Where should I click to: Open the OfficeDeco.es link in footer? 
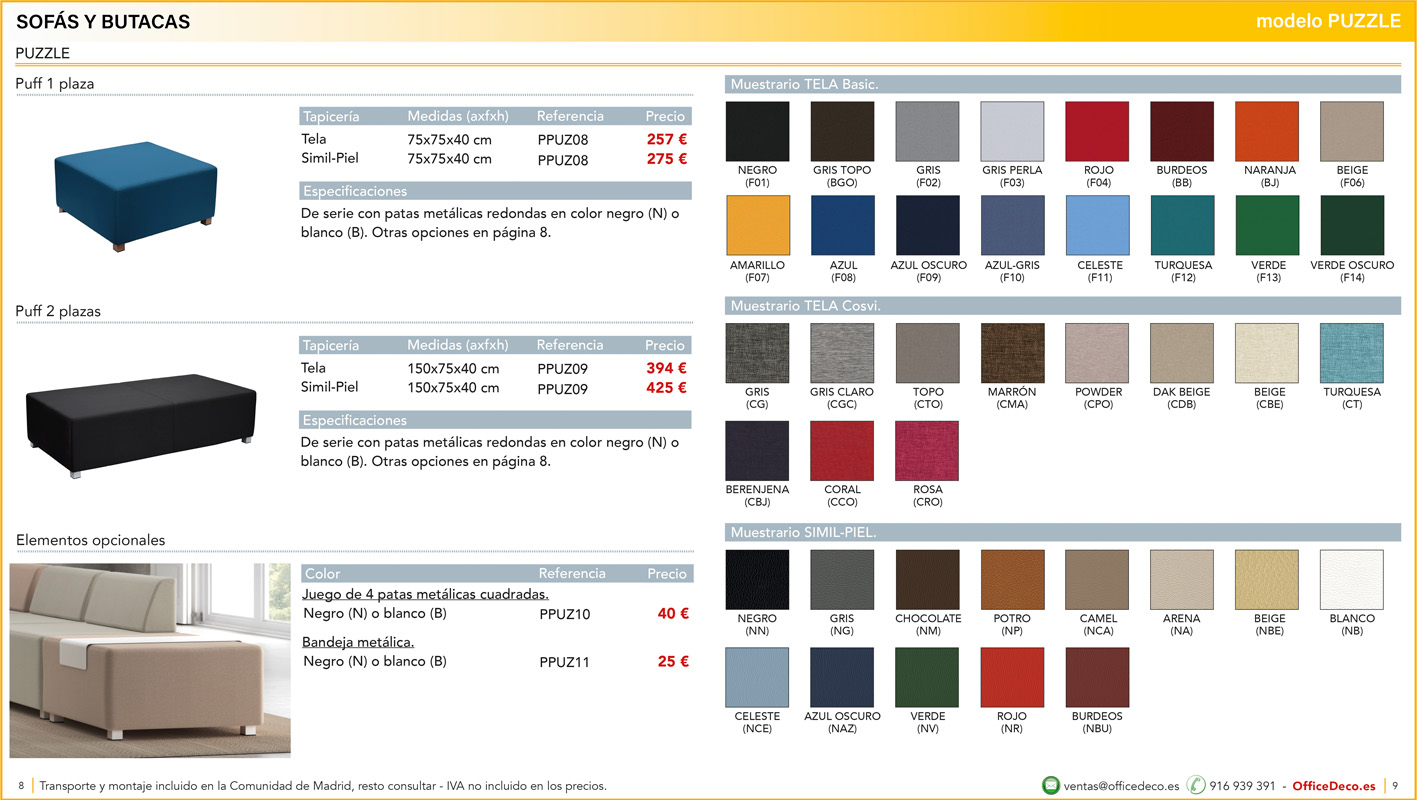(x=1334, y=786)
